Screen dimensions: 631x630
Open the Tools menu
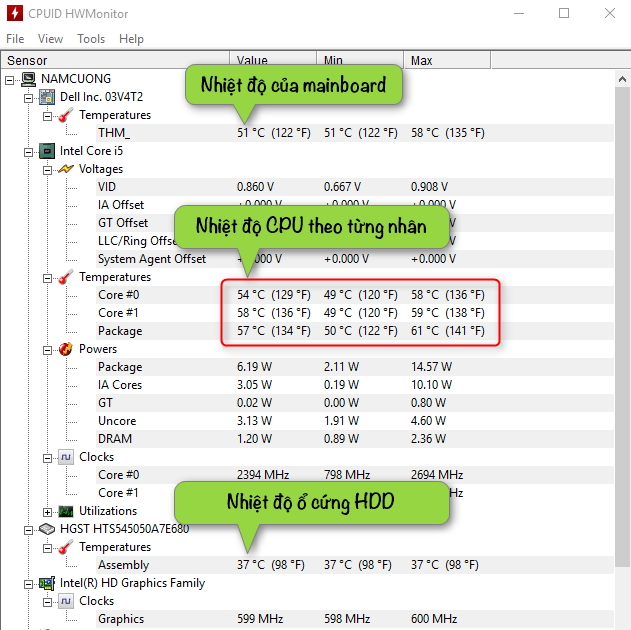pos(91,39)
